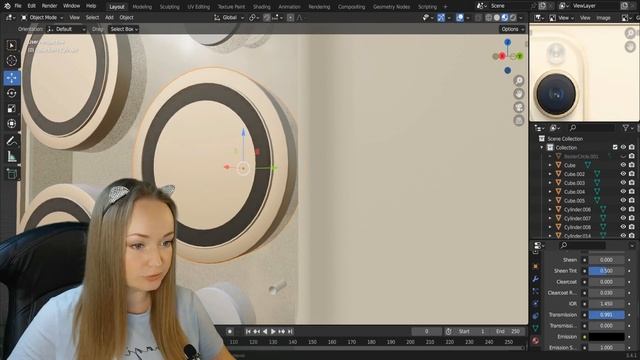
Task: Disable Cube.004 in renders
Action: coord(632,191)
